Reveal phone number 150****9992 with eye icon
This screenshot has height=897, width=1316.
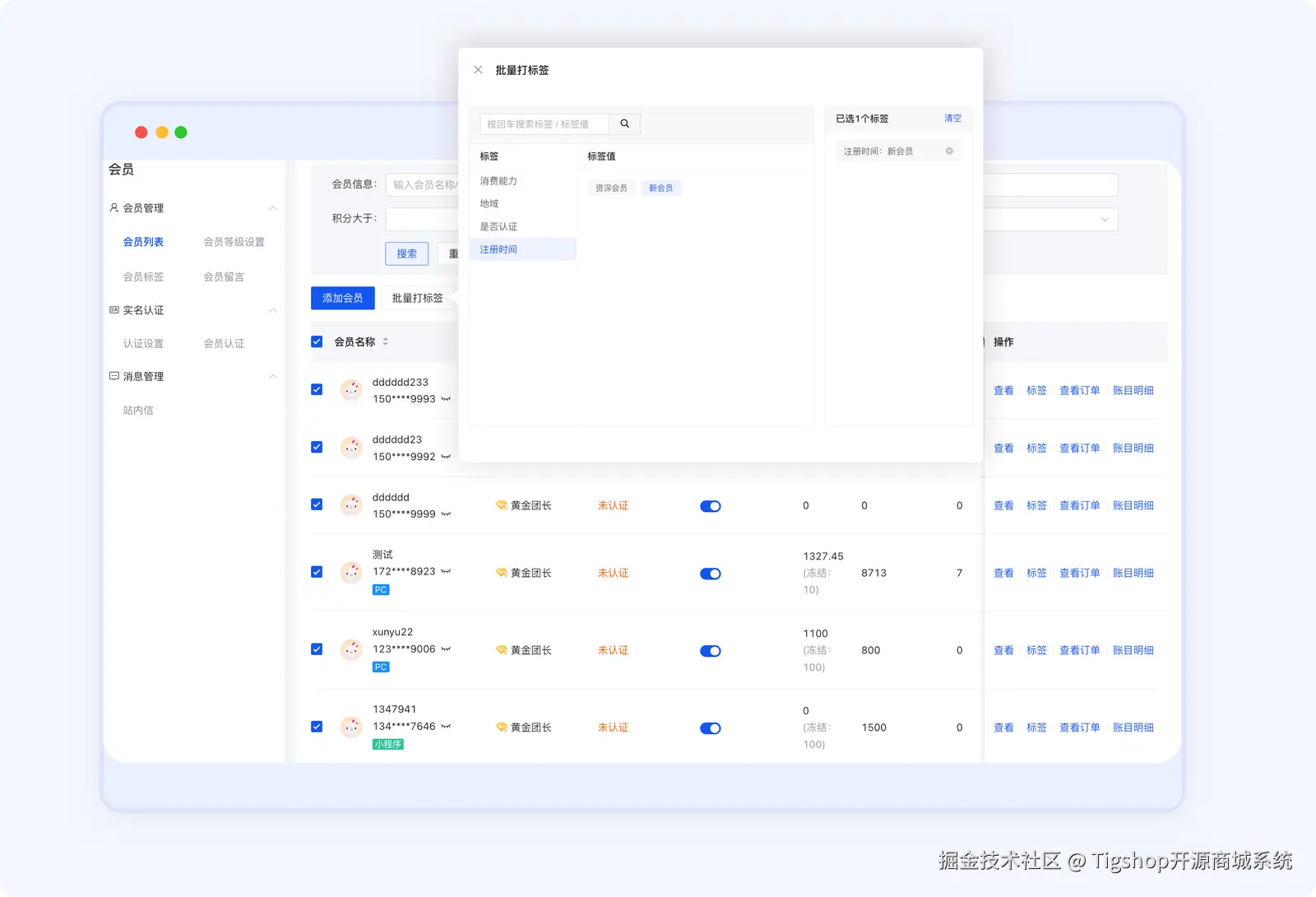[446, 457]
